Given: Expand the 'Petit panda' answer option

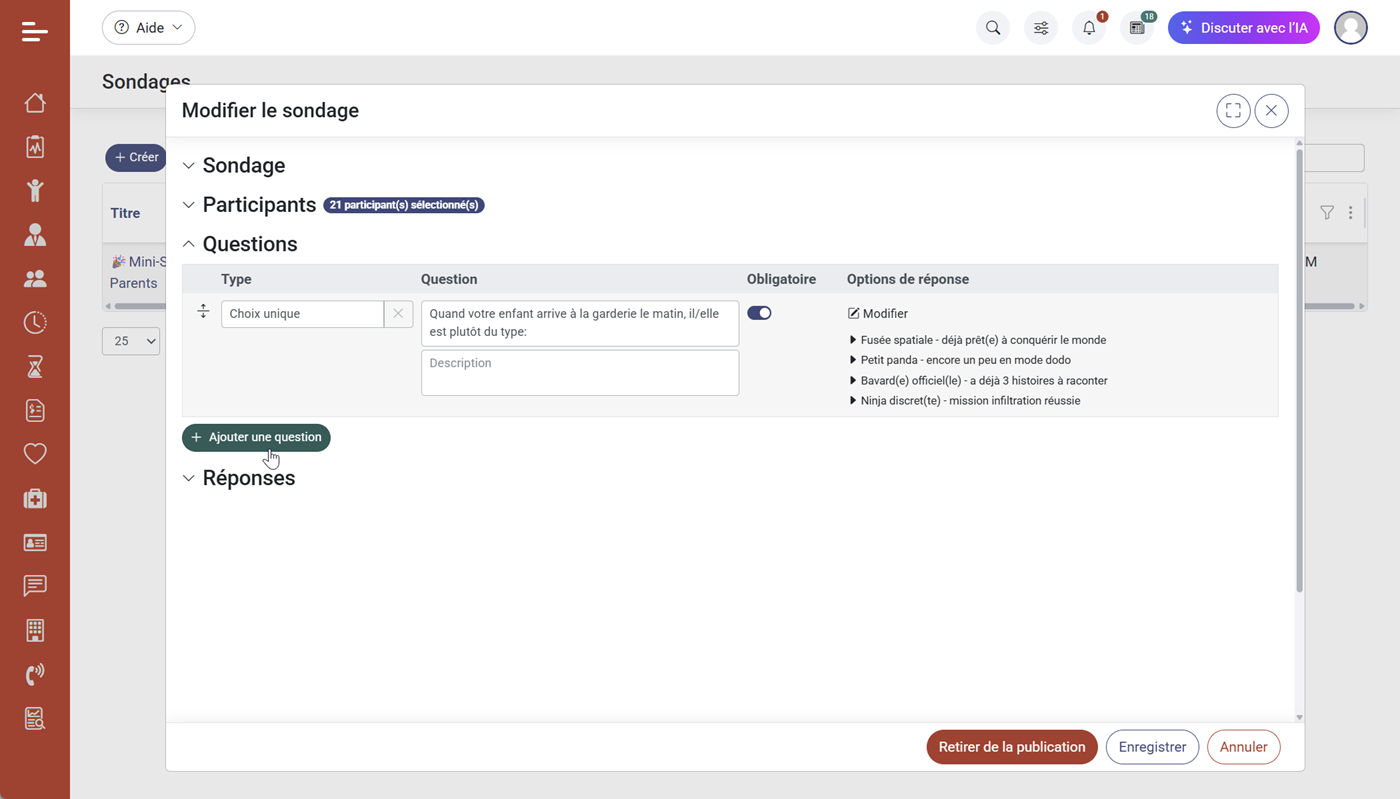Looking at the screenshot, I should tap(853, 360).
